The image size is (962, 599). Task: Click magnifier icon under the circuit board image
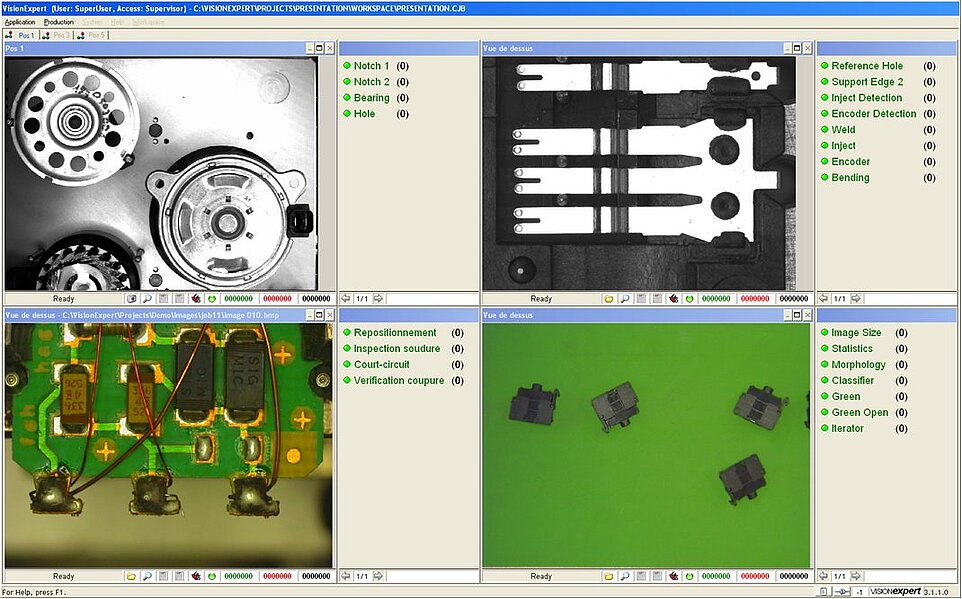tap(147, 576)
